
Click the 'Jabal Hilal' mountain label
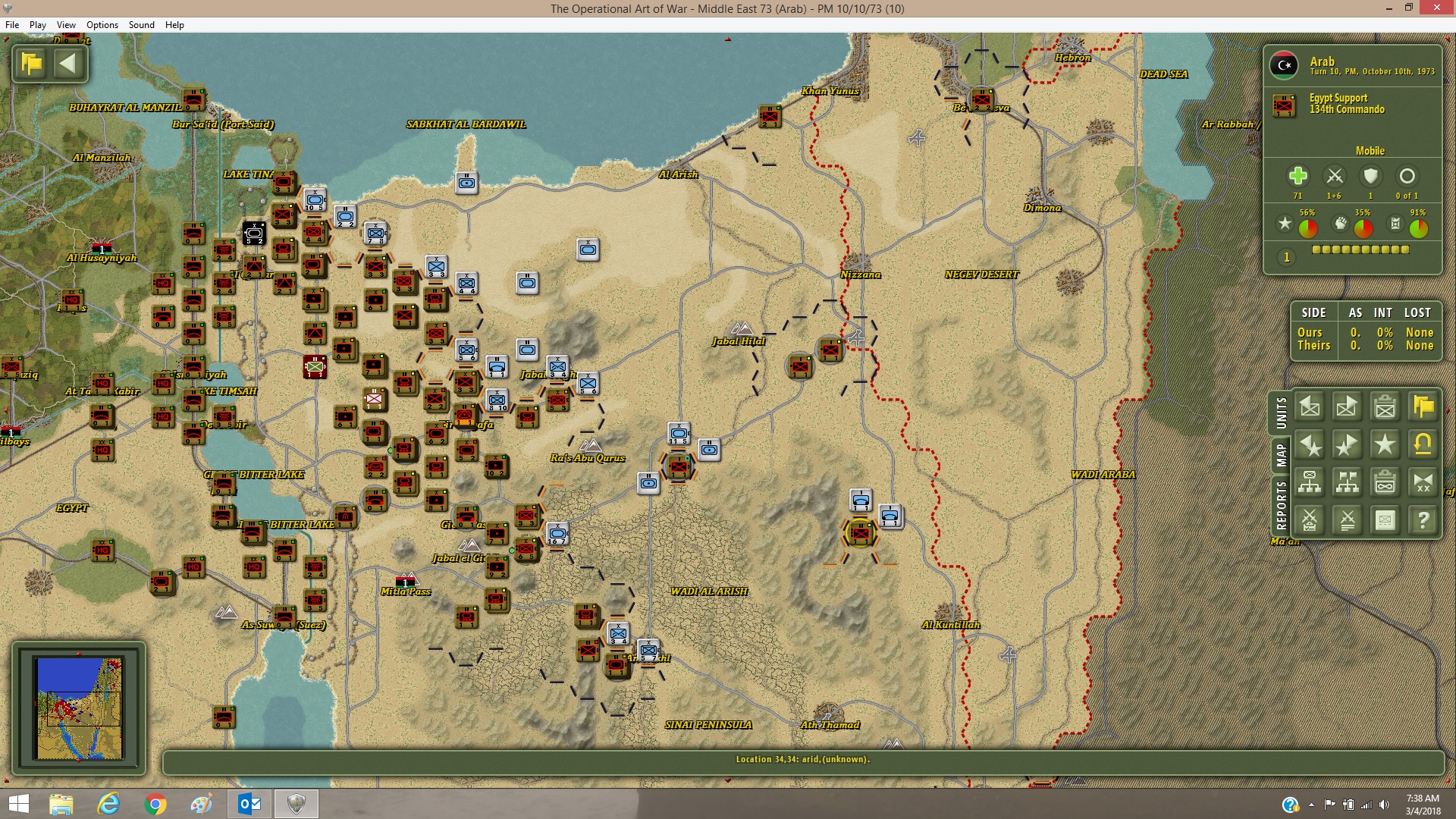738,341
